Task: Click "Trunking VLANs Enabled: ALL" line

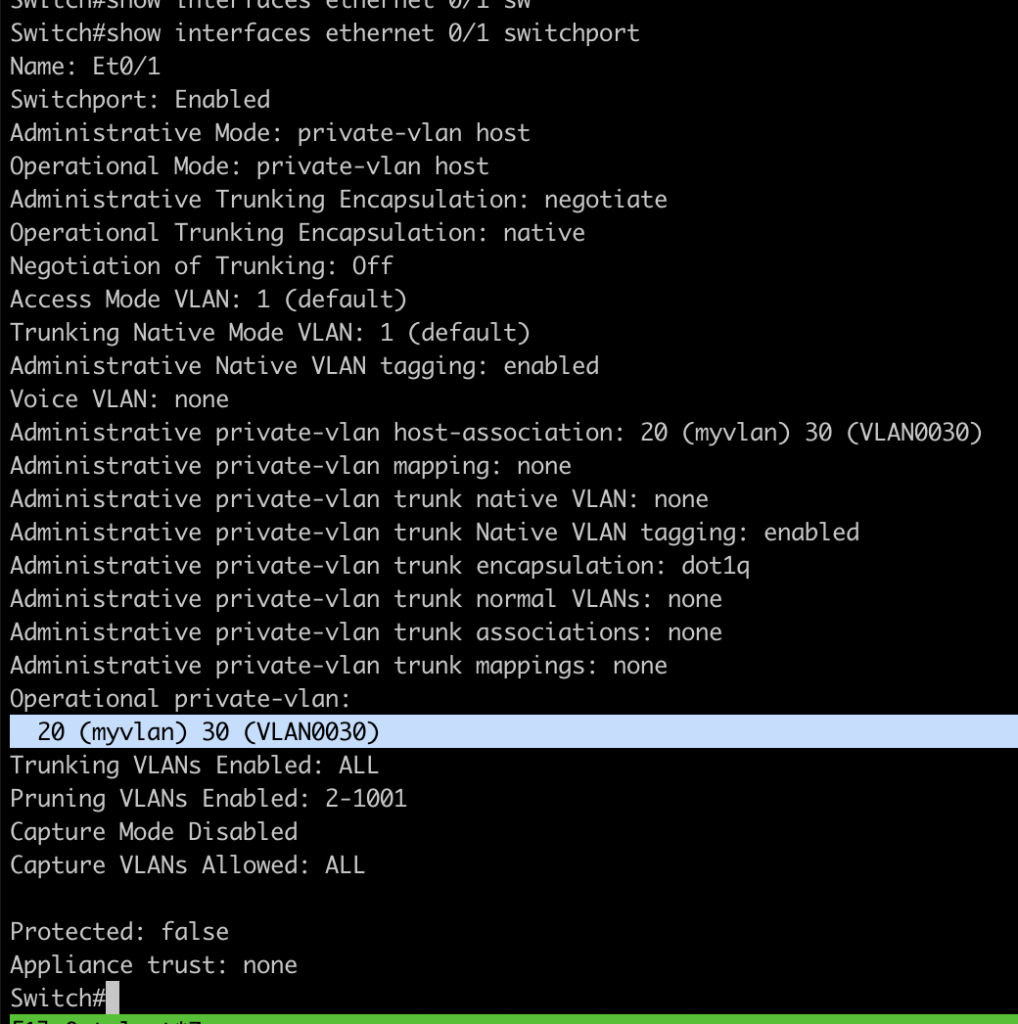Action: (x=195, y=765)
